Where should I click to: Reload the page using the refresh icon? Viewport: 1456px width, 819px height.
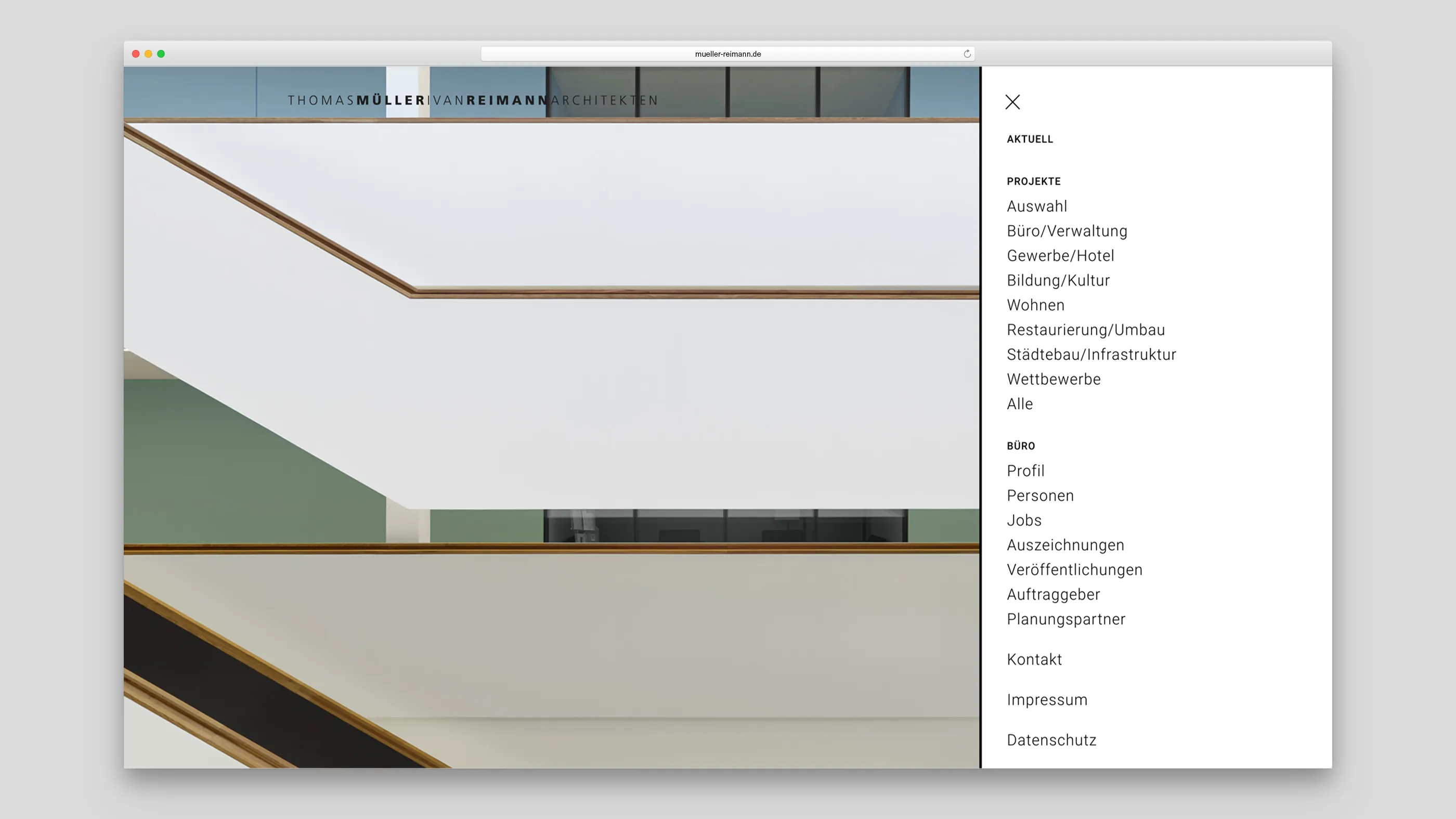(967, 54)
